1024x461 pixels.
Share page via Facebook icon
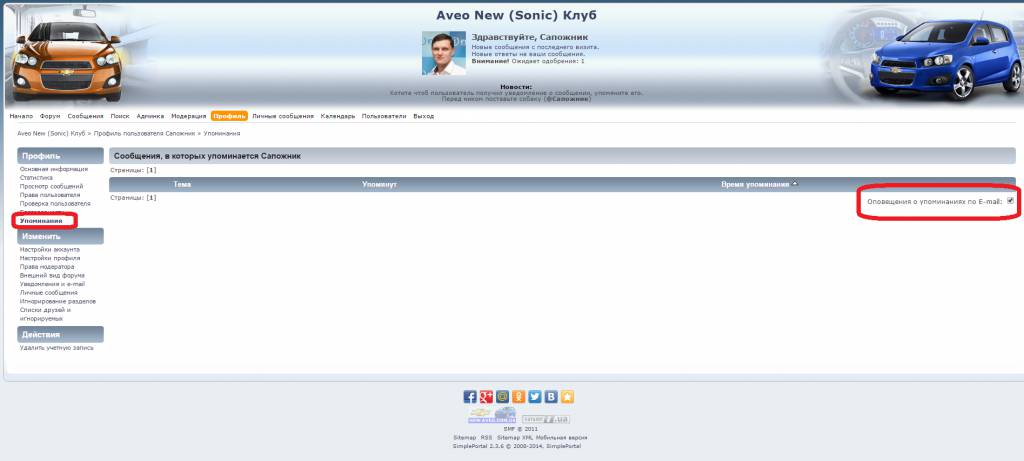click(x=470, y=396)
